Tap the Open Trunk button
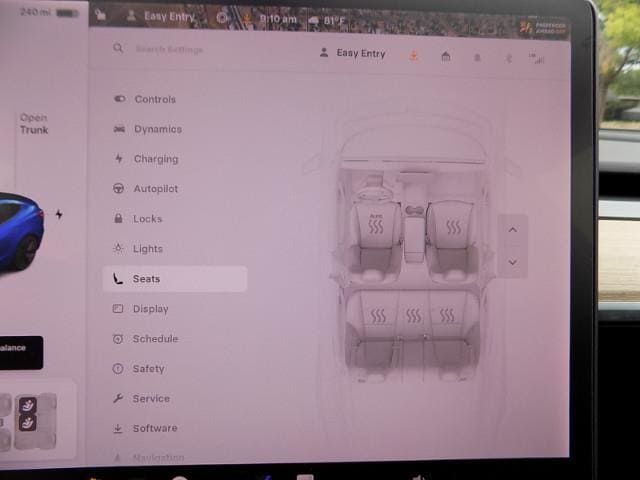Viewport: 640px width, 480px height. coord(33,124)
